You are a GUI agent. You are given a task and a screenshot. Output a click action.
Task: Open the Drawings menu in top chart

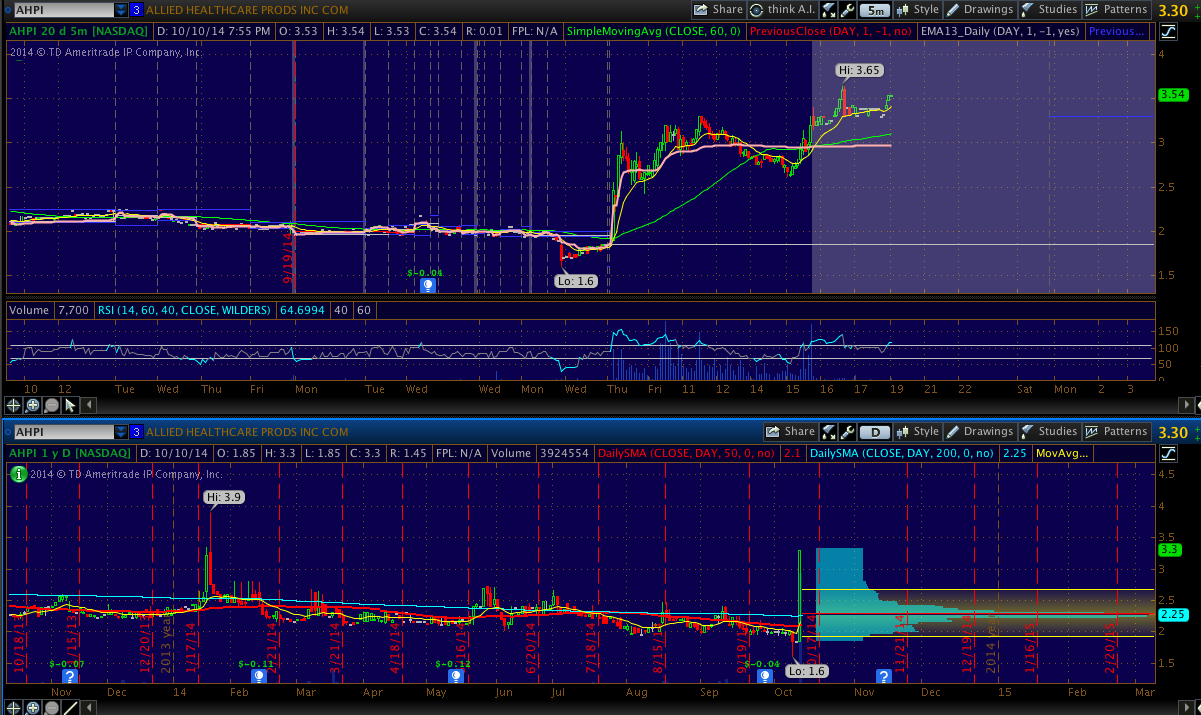pos(980,10)
